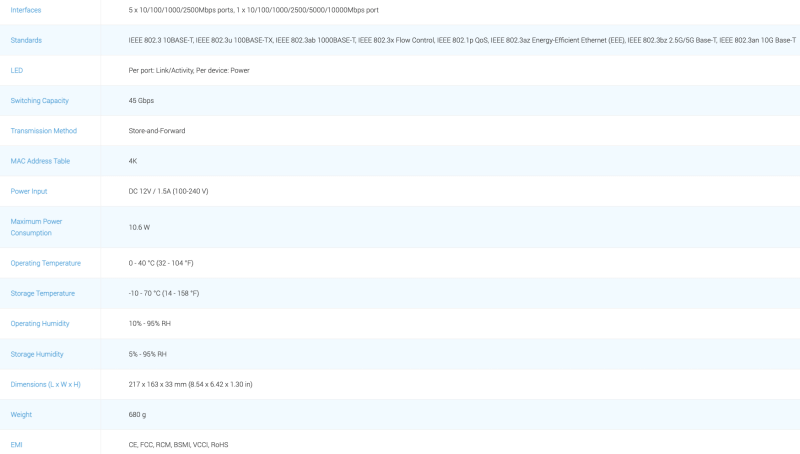The width and height of the screenshot is (800, 454).
Task: Select the Switching Capacity label
Action: (x=40, y=101)
